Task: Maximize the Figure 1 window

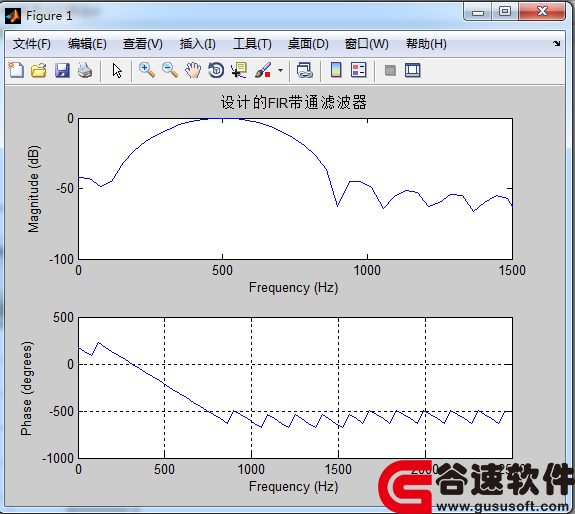Action: tap(505, 12)
